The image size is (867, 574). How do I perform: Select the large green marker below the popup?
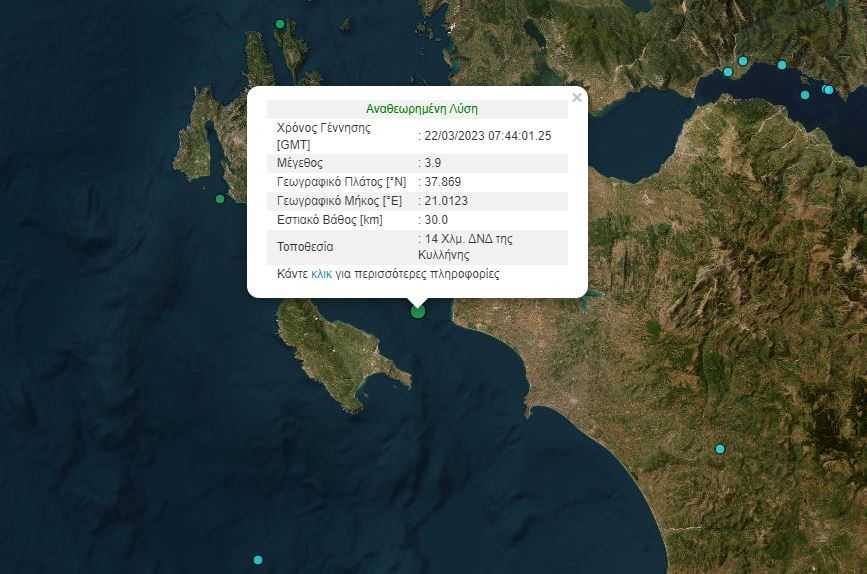tap(418, 311)
